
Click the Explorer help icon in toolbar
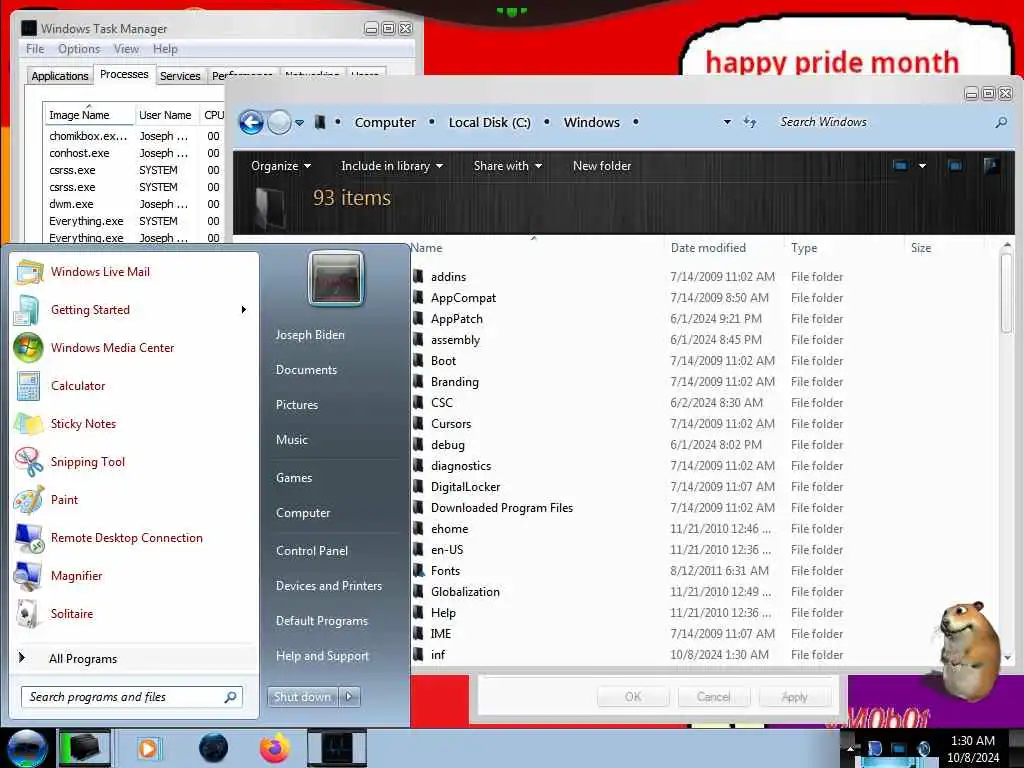pos(991,166)
